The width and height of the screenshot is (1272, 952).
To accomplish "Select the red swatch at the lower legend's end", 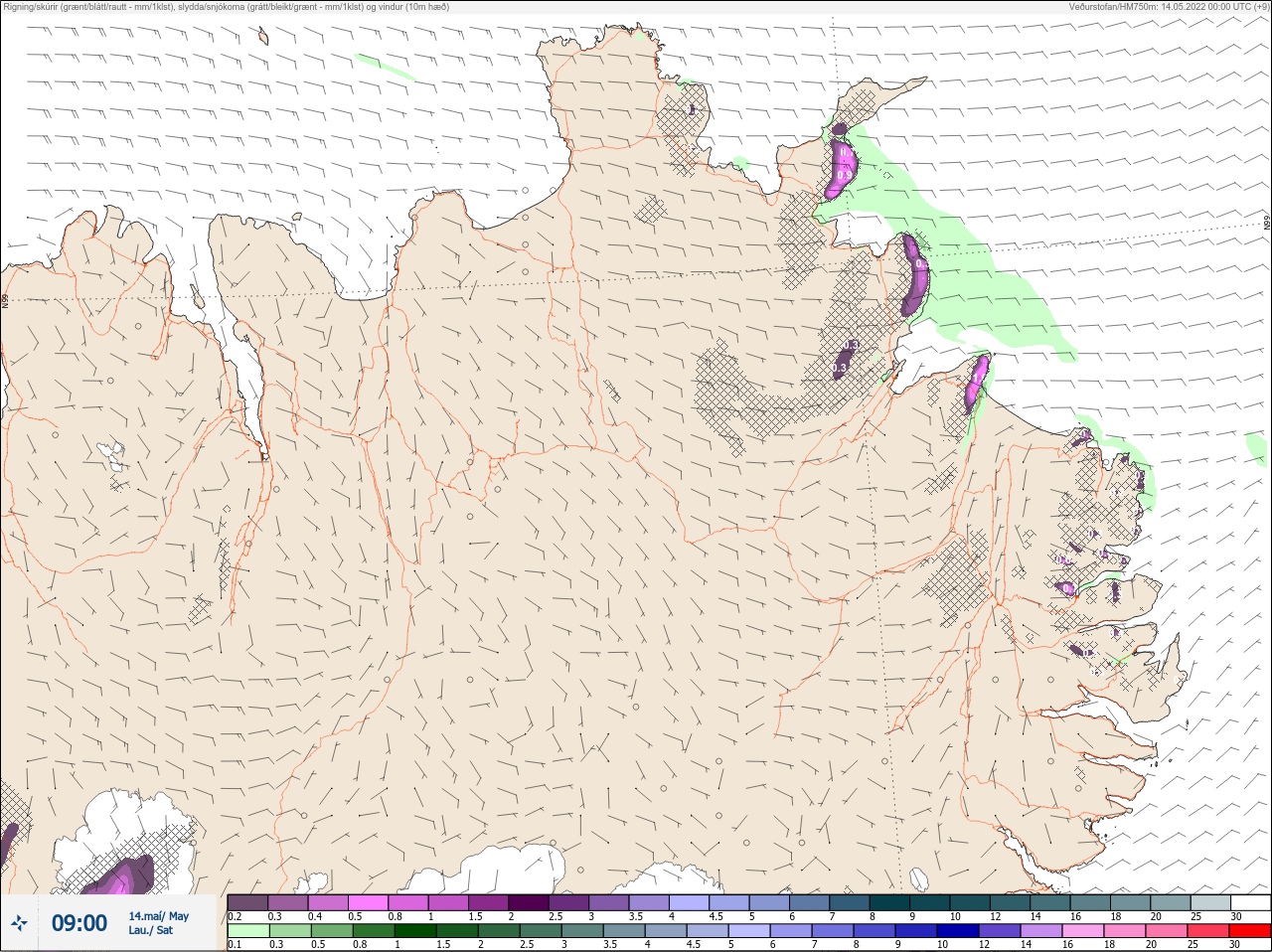I will [x=1250, y=931].
